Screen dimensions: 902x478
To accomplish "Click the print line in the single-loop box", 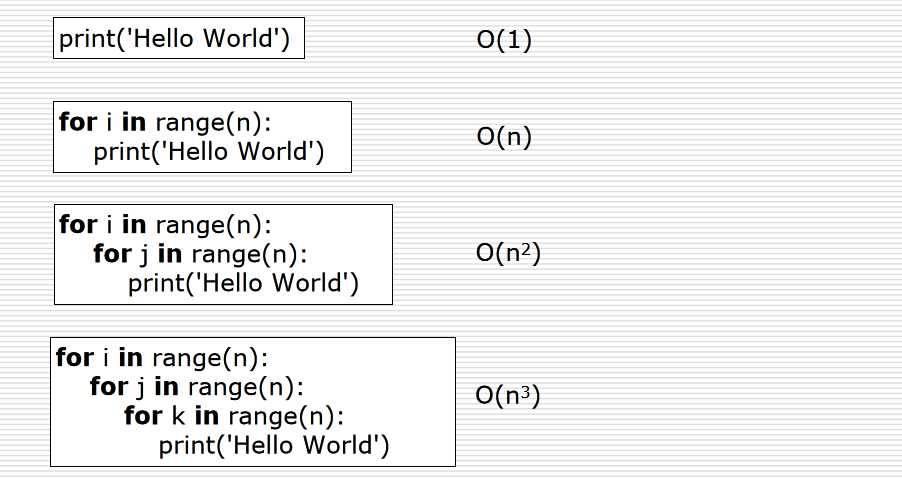I will click(x=208, y=152).
